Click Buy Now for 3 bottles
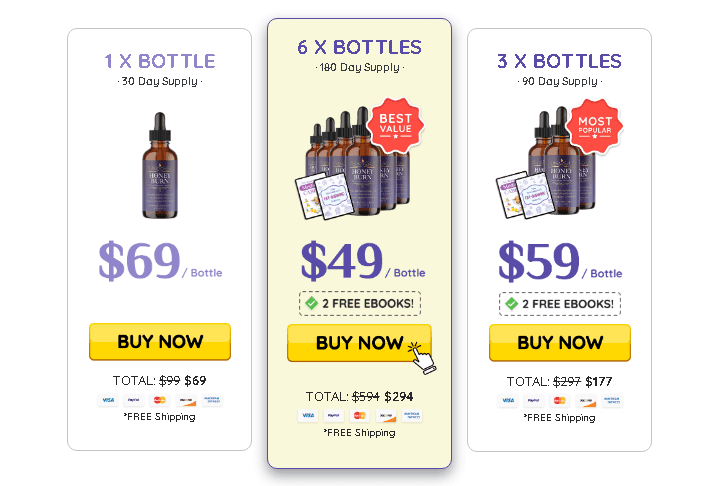Viewport: 704px width, 486px height. (559, 342)
